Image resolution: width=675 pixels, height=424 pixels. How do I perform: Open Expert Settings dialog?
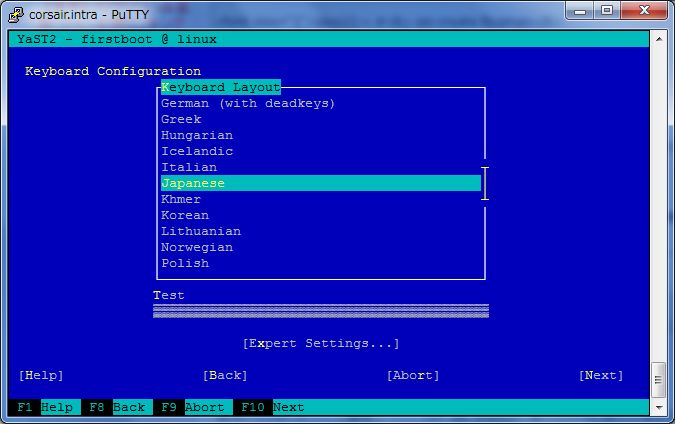coord(321,344)
